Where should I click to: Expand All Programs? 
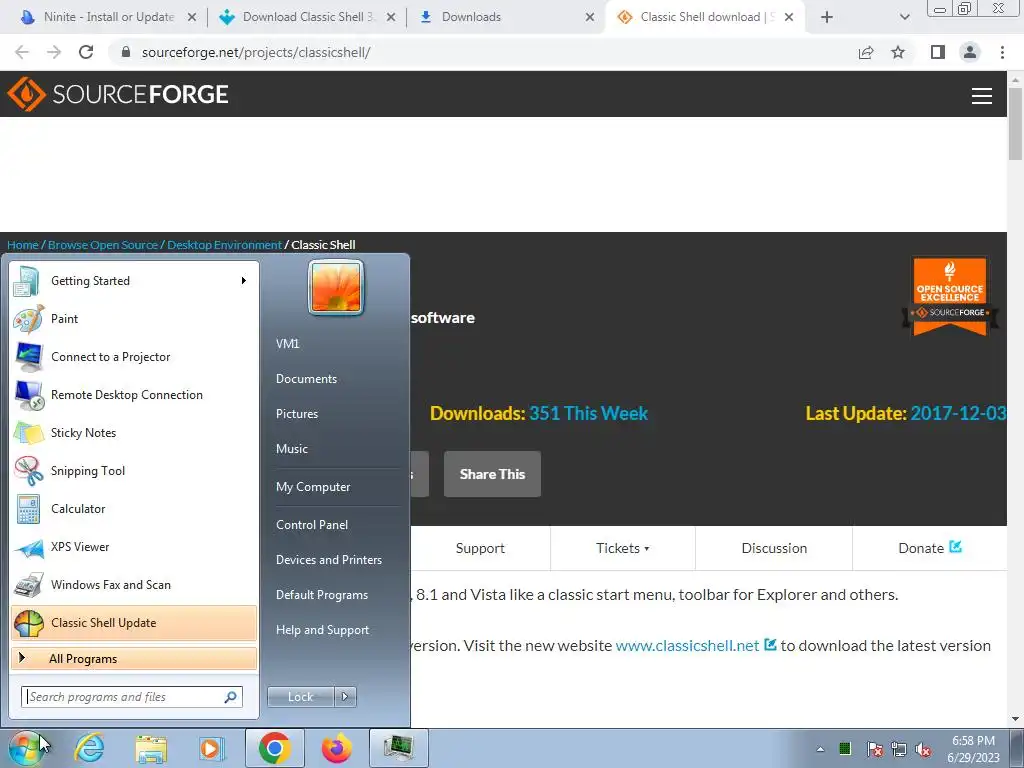[134, 659]
